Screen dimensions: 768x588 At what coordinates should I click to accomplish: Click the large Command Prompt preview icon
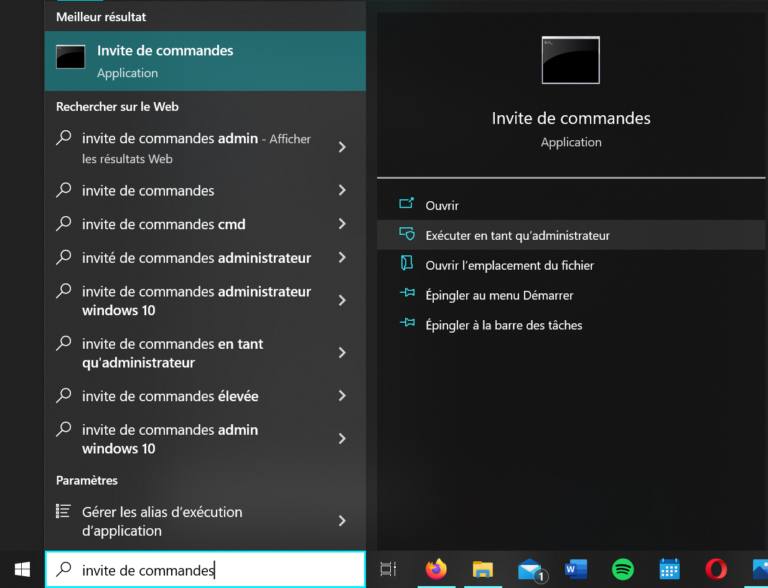[x=571, y=60]
